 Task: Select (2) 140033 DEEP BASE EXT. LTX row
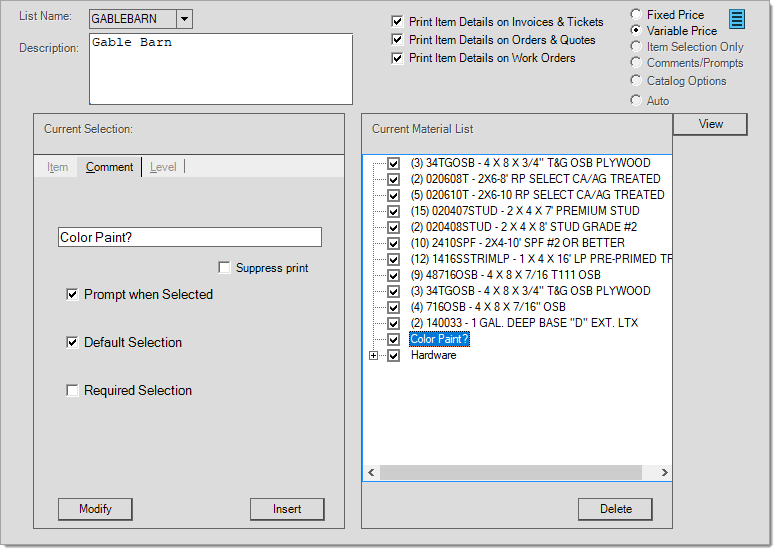[x=524, y=323]
